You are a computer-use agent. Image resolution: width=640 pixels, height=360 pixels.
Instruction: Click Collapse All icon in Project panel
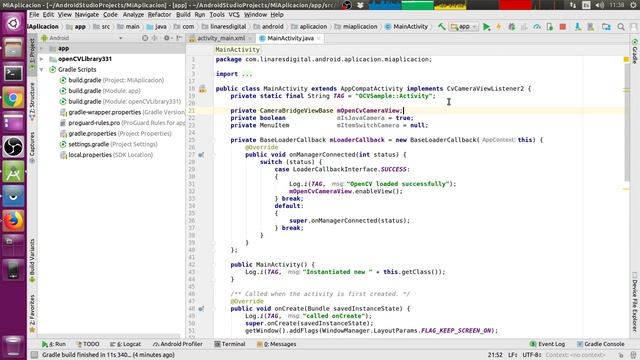click(x=155, y=38)
